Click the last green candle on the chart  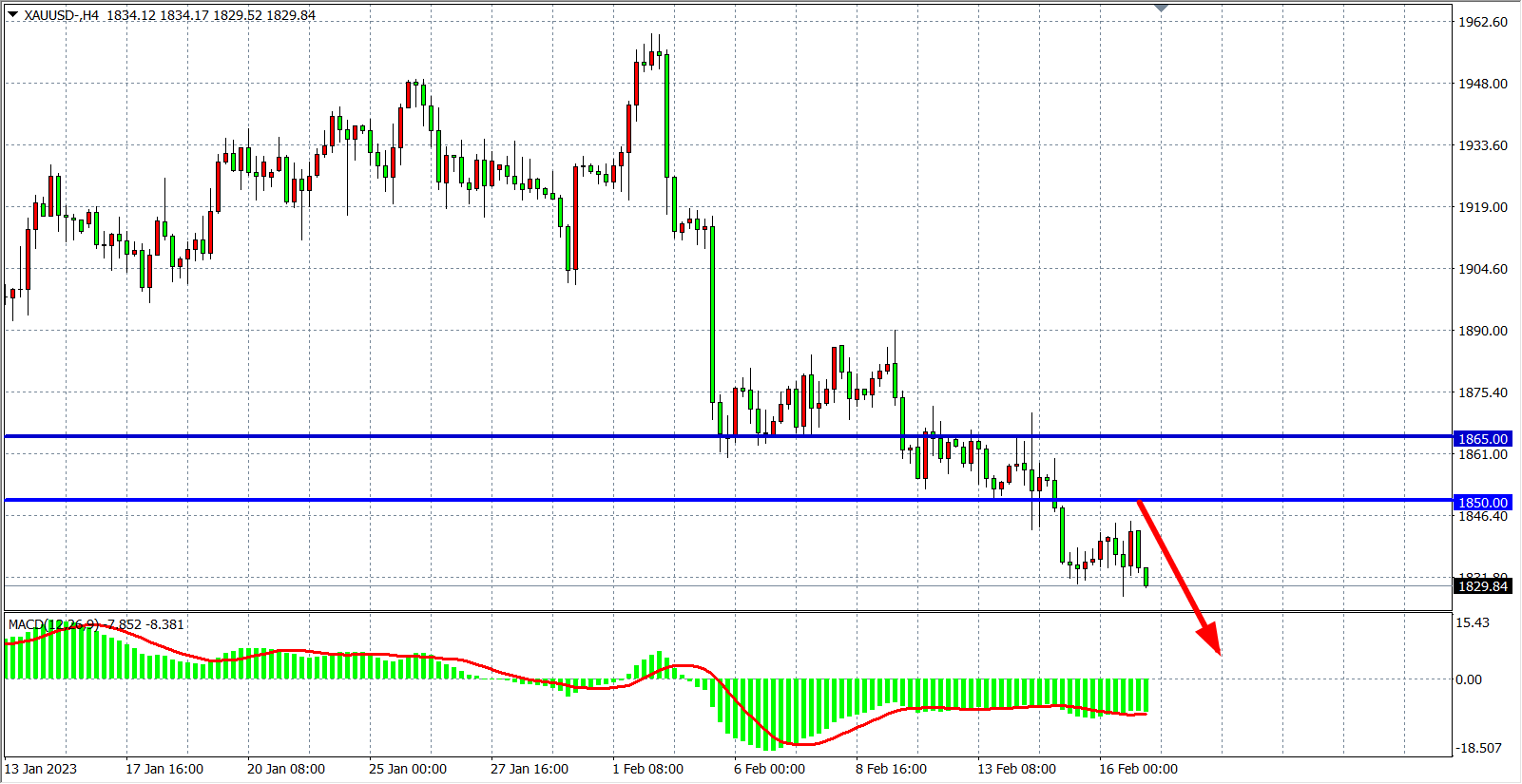coord(1146,577)
